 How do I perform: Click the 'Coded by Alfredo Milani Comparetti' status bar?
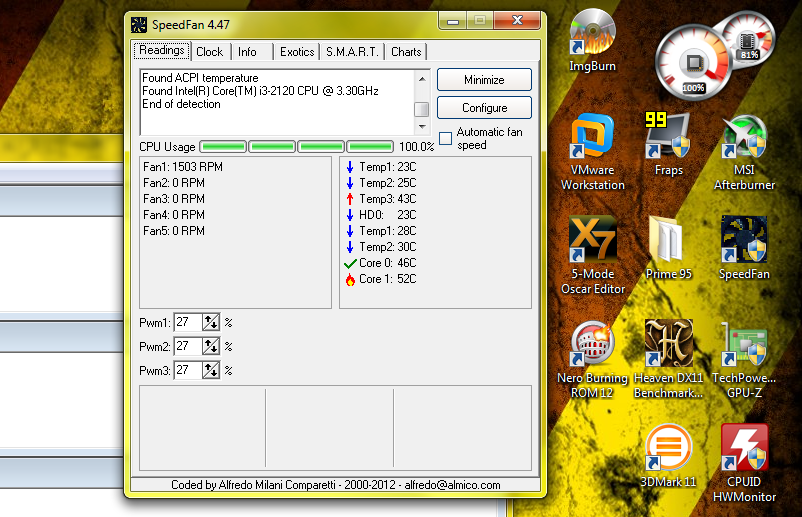pyautogui.click(x=336, y=485)
